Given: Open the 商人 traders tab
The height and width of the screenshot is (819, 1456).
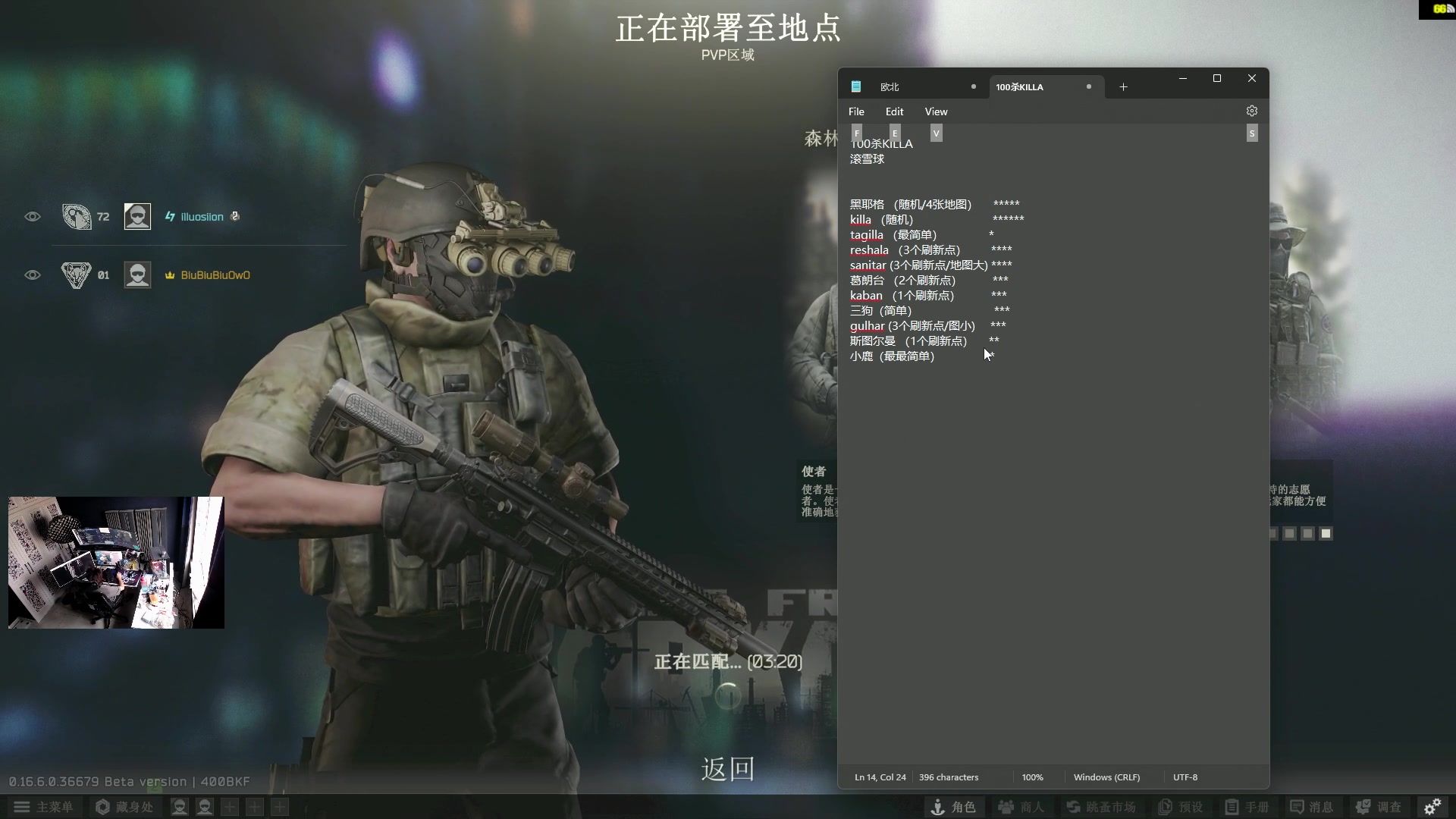Looking at the screenshot, I should pos(1021,807).
